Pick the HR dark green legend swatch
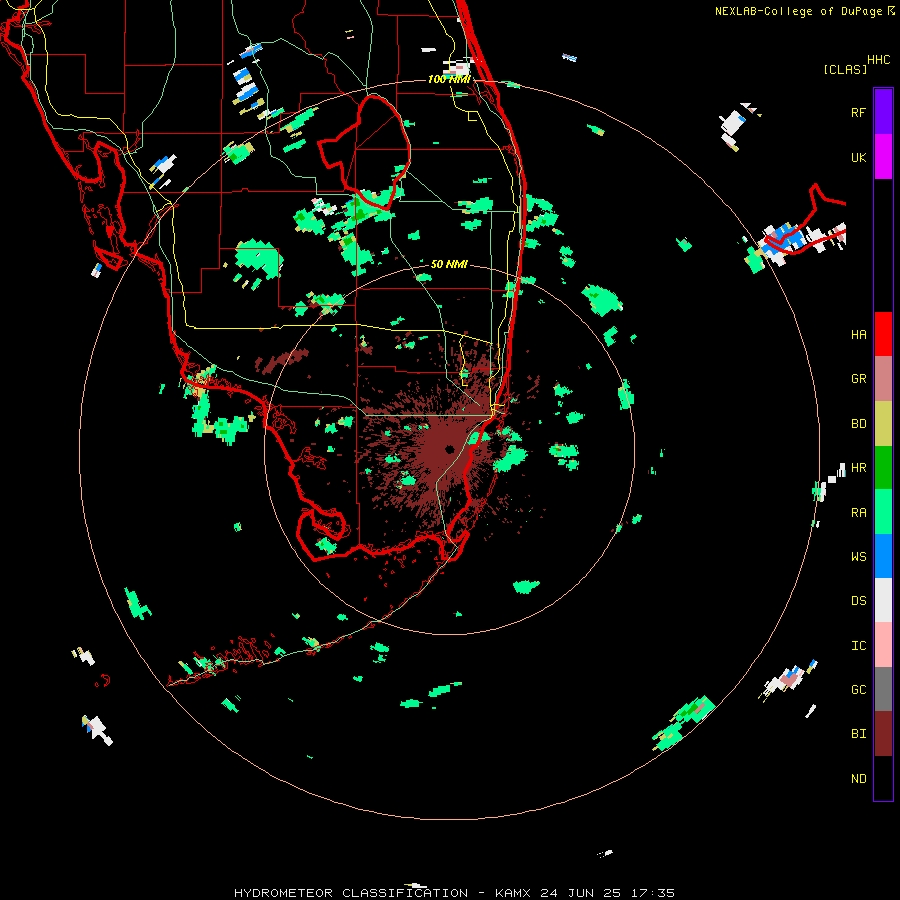The width and height of the screenshot is (900, 900). point(883,468)
